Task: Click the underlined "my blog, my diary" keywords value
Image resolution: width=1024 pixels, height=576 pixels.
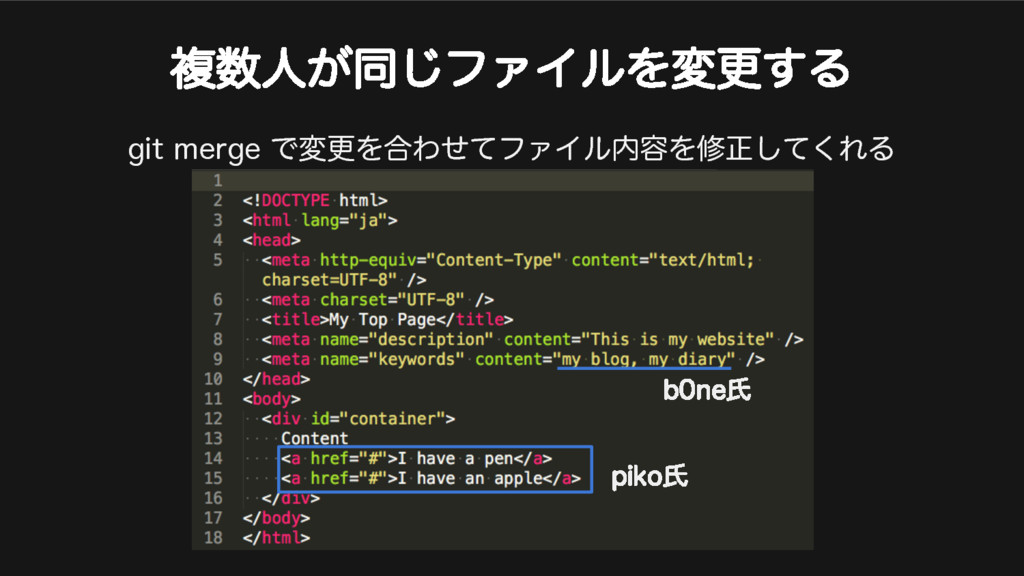Action: click(x=644, y=360)
